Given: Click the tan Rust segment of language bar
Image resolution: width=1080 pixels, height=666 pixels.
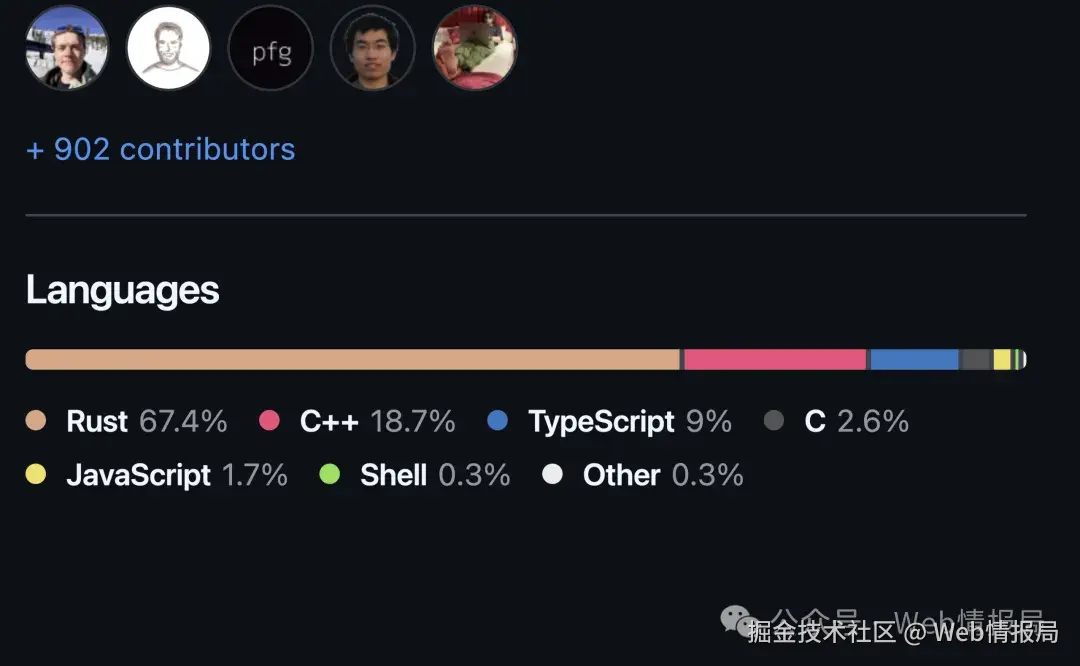Looking at the screenshot, I should pyautogui.click(x=353, y=360).
